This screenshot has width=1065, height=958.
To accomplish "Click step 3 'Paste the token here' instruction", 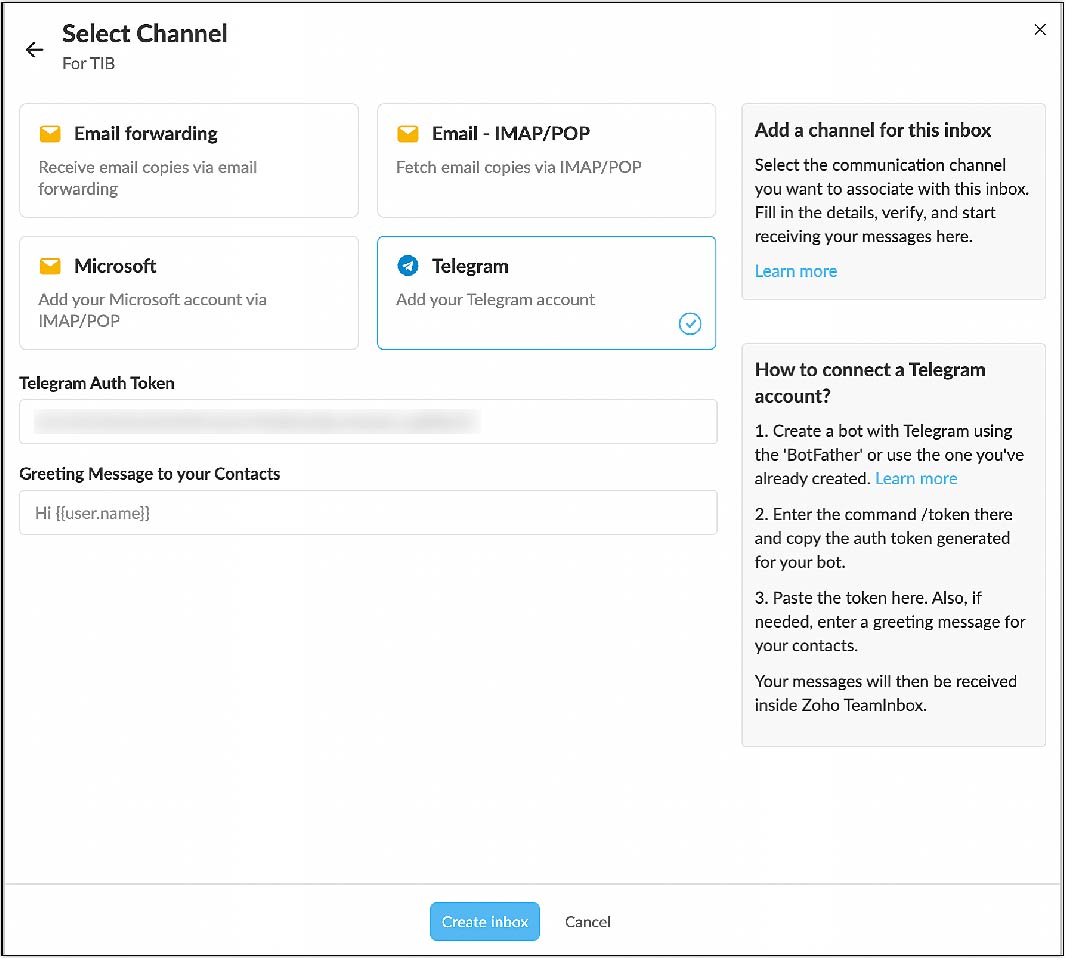I will coord(890,622).
